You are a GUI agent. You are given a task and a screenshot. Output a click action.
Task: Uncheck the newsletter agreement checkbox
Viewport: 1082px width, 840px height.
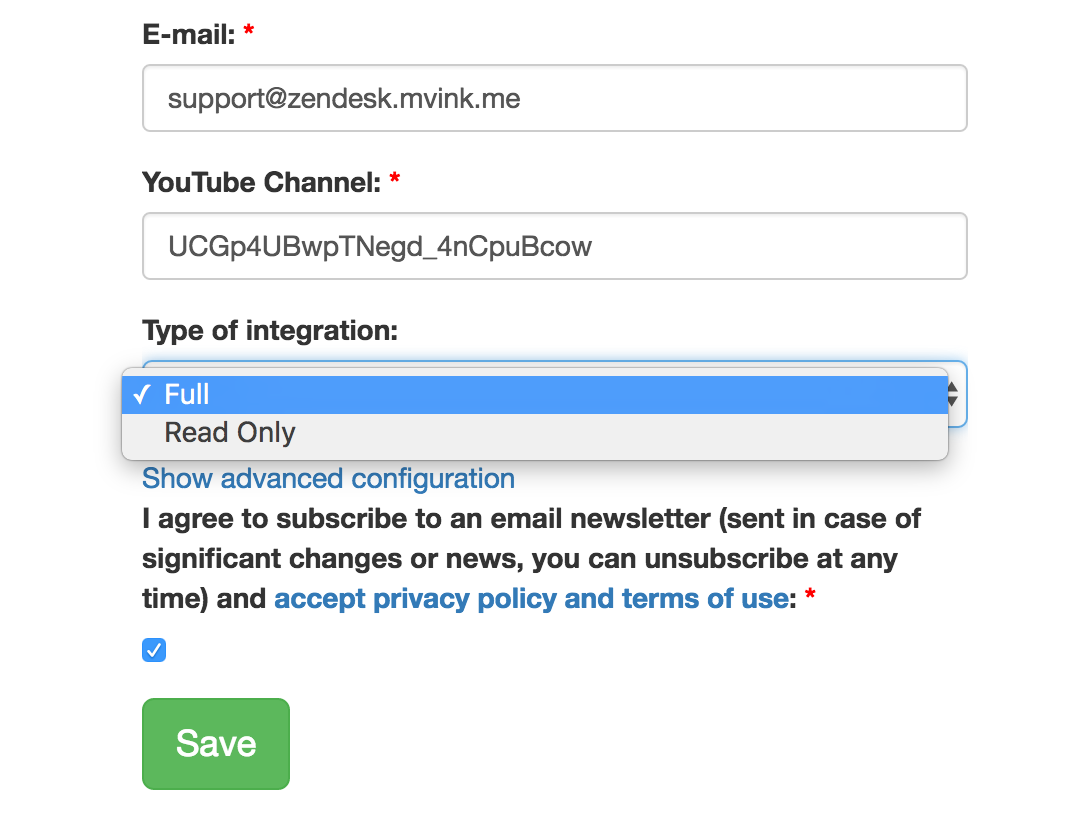pyautogui.click(x=154, y=651)
